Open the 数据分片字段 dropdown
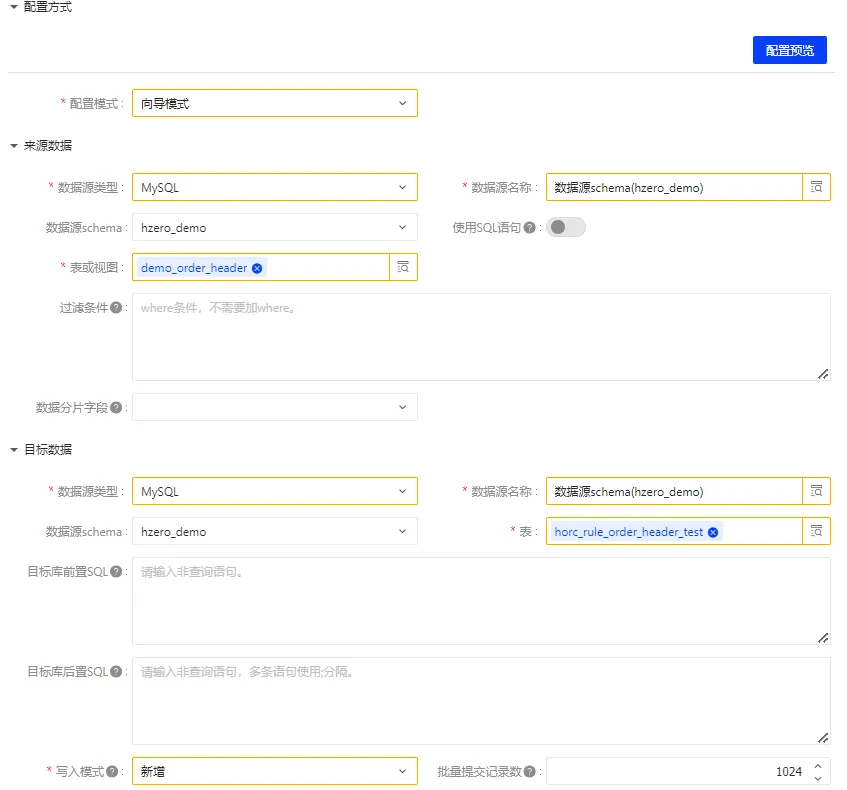Image resolution: width=847 pixels, height=790 pixels. (x=274, y=407)
